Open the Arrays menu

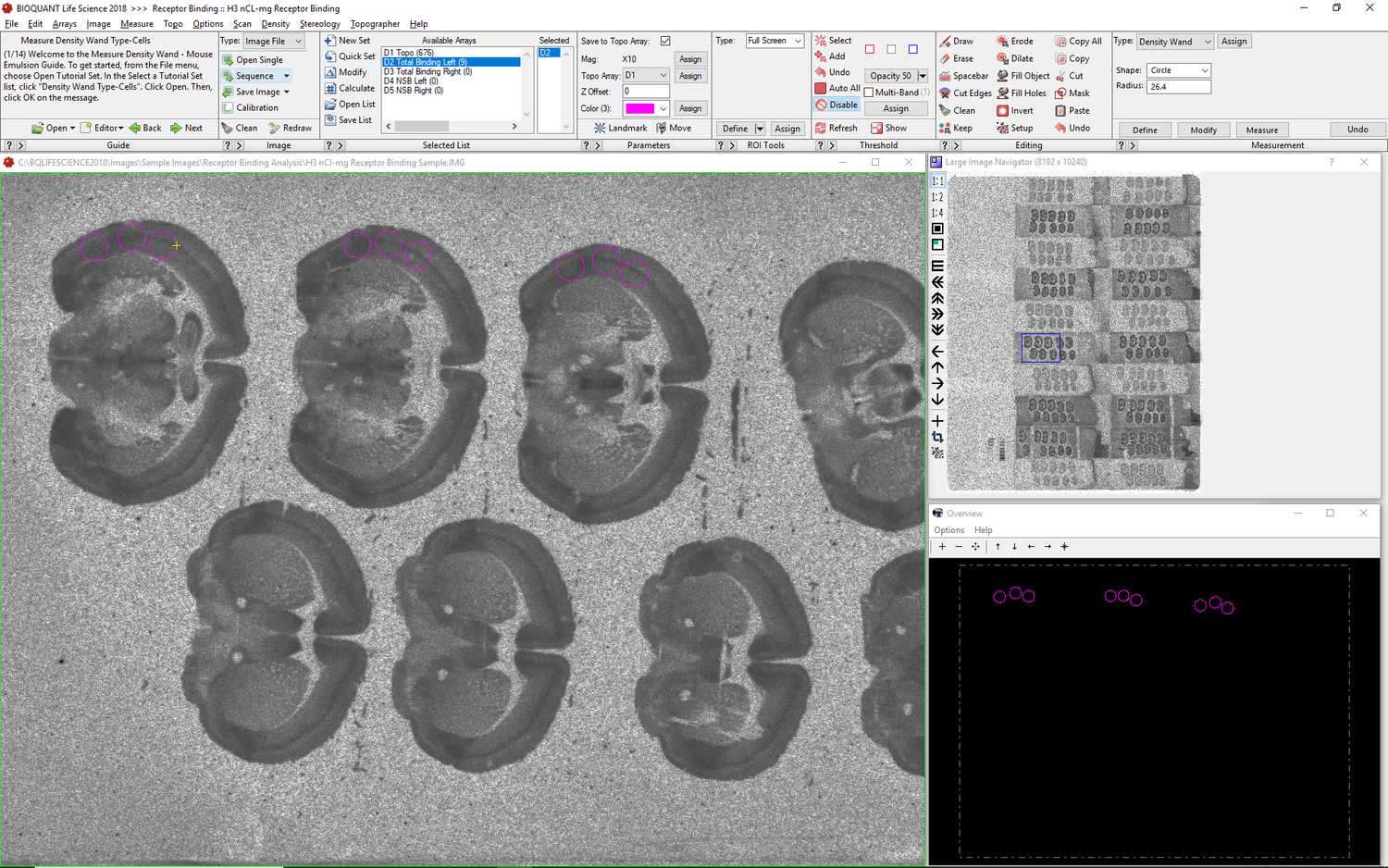tap(65, 24)
